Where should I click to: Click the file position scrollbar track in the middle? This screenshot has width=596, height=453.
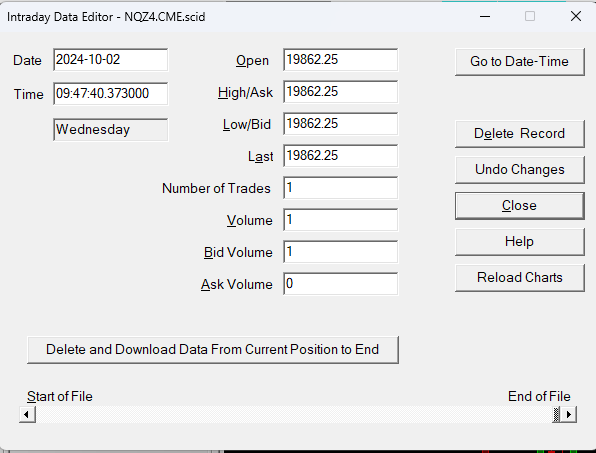pyautogui.click(x=294, y=414)
